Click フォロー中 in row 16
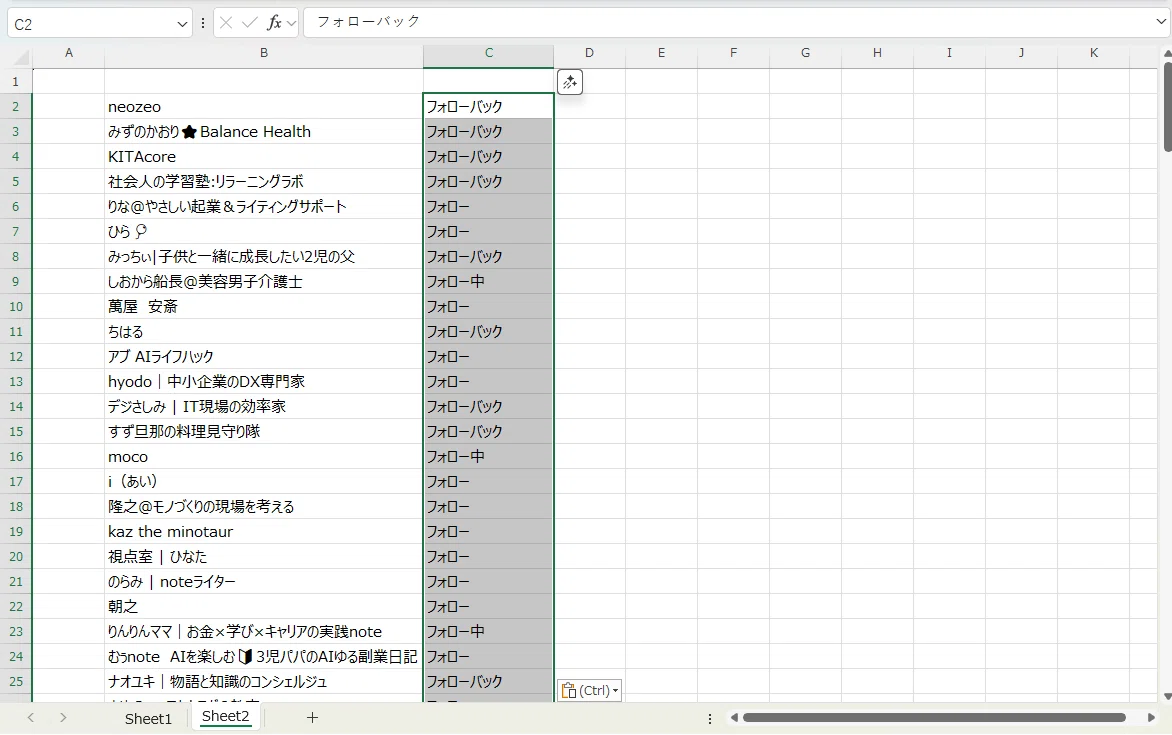Image resolution: width=1172 pixels, height=735 pixels. [x=489, y=457]
